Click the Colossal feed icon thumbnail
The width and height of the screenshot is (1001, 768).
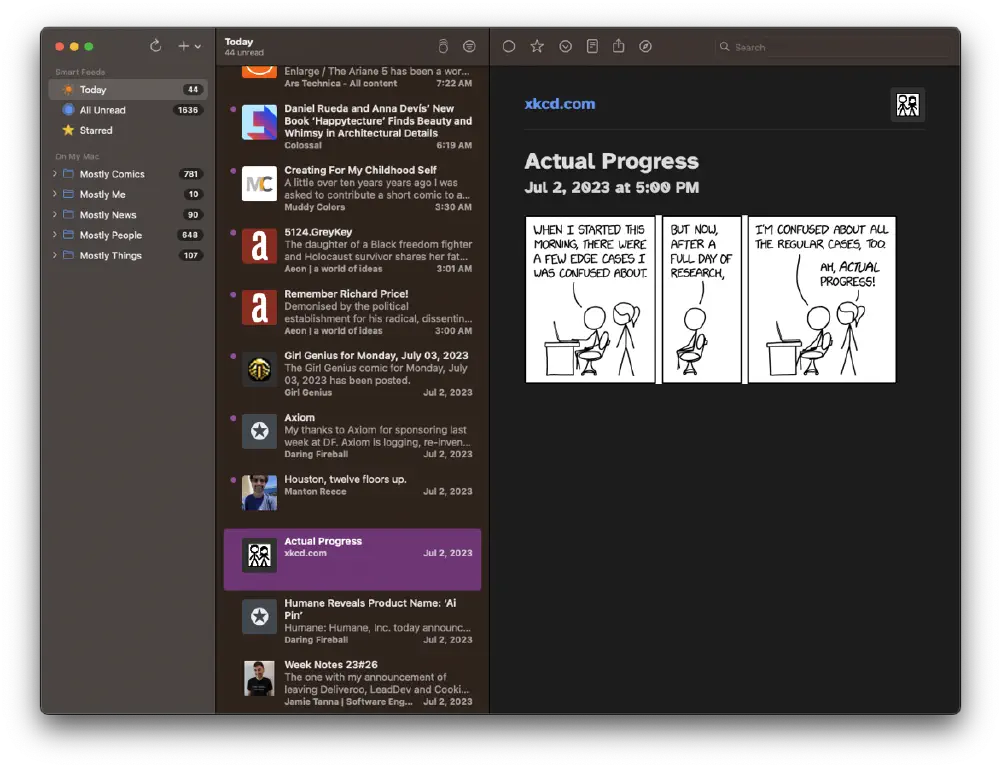coord(259,122)
